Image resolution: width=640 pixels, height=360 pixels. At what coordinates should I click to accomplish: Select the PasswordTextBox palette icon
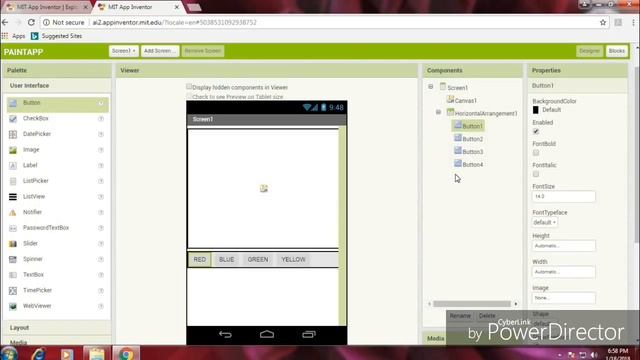(13, 228)
